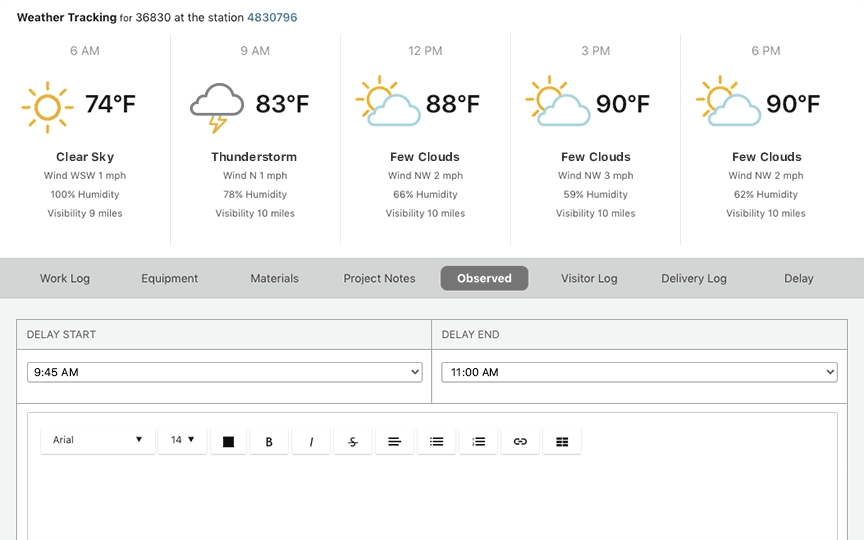Switch to the Work Log tab

click(65, 278)
